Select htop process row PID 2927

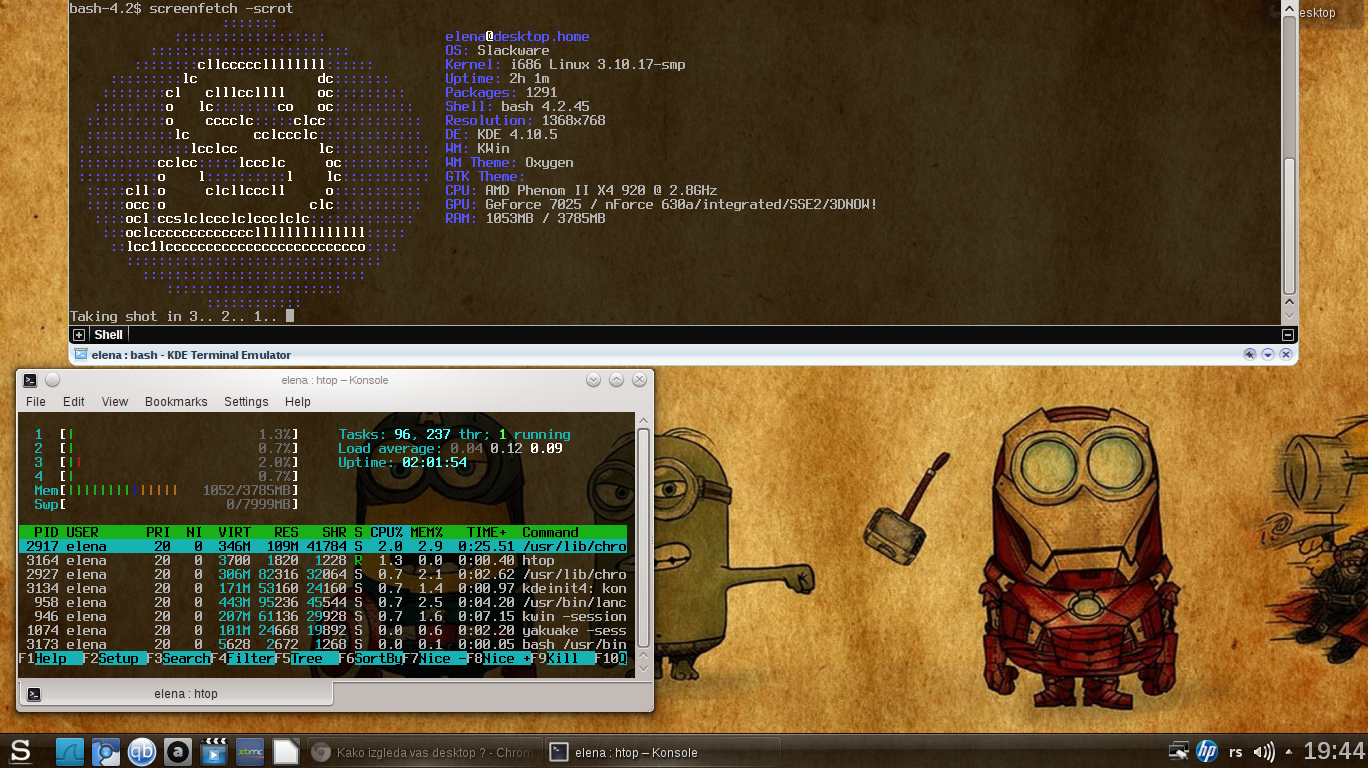point(323,574)
